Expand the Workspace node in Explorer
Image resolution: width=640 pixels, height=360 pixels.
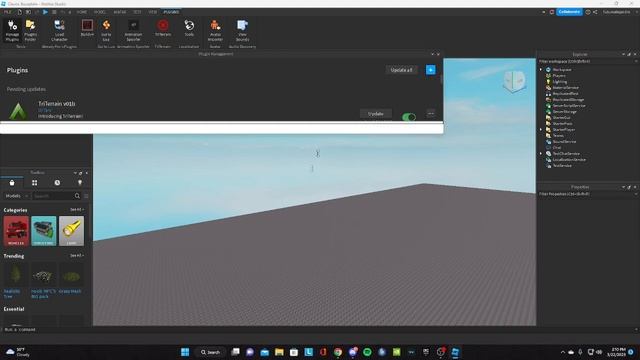pos(541,70)
